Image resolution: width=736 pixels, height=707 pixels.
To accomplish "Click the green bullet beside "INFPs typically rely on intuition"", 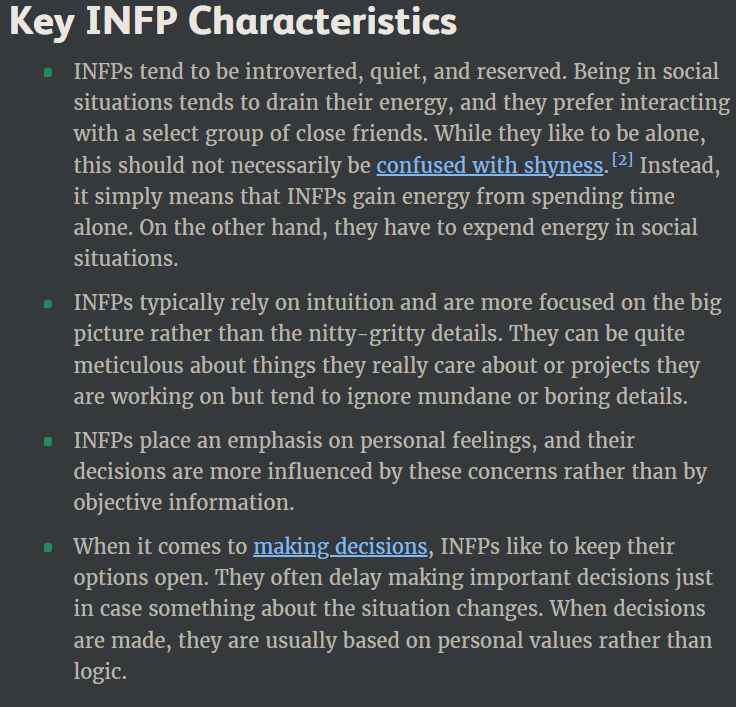I will pyautogui.click(x=48, y=304).
